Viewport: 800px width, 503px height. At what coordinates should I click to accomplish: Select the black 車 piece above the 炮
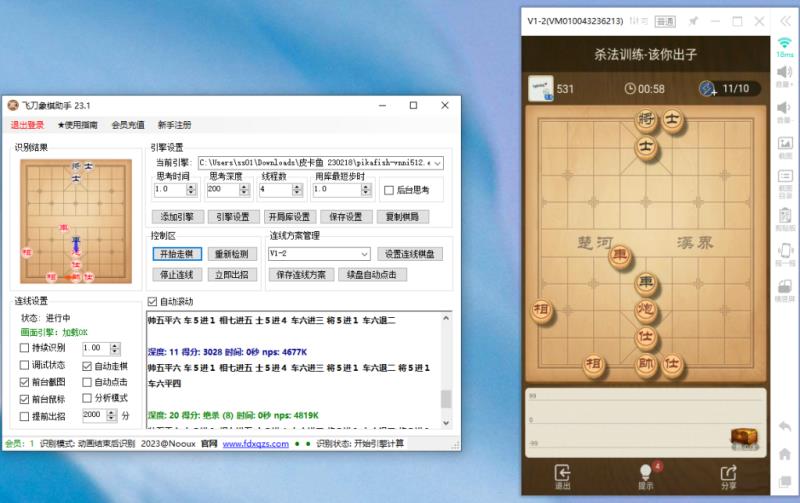[x=646, y=282]
